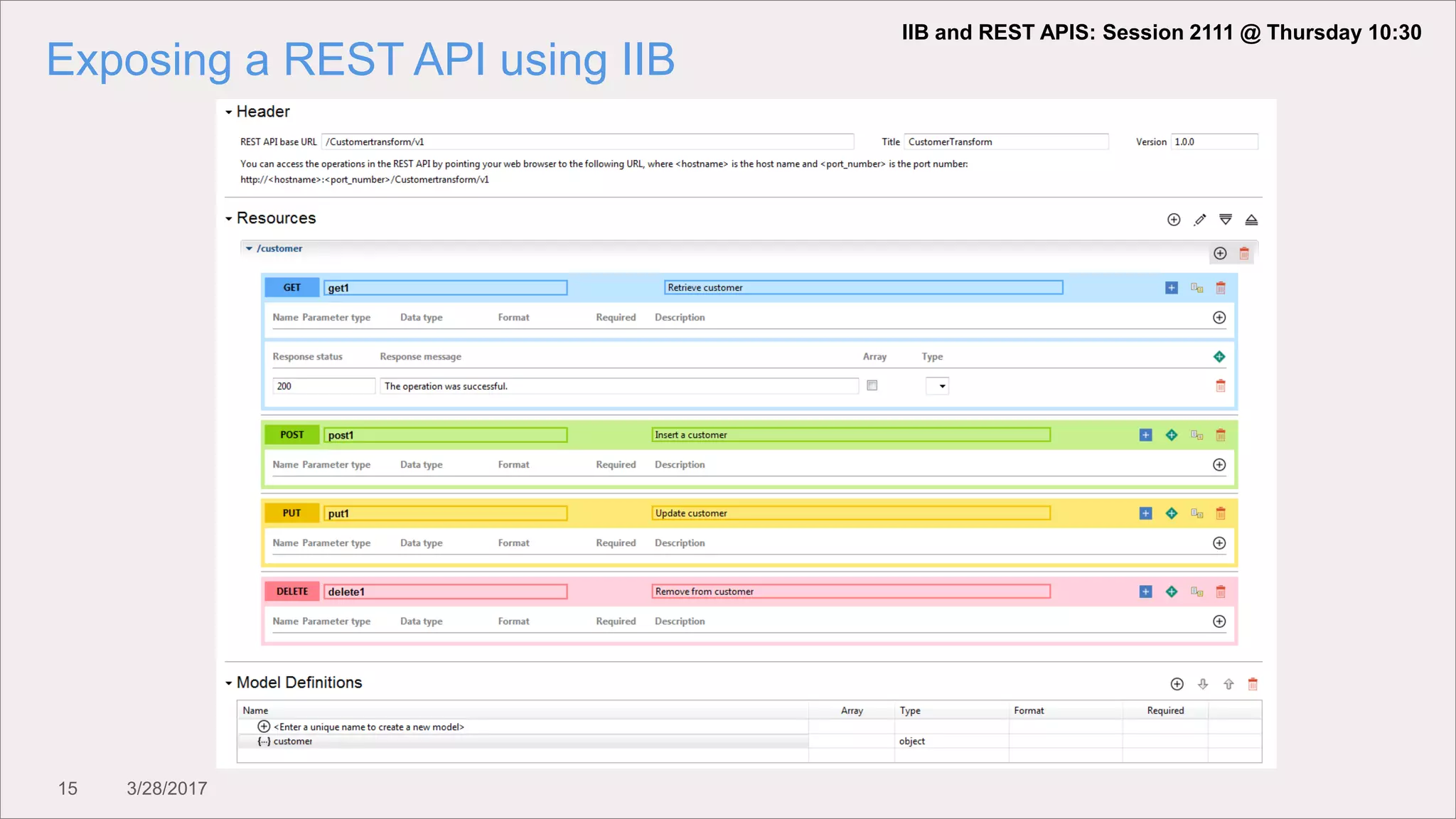Viewport: 1456px width, 819px height.
Task: Click the pencil edit icon in Resources
Action: pos(1200,220)
